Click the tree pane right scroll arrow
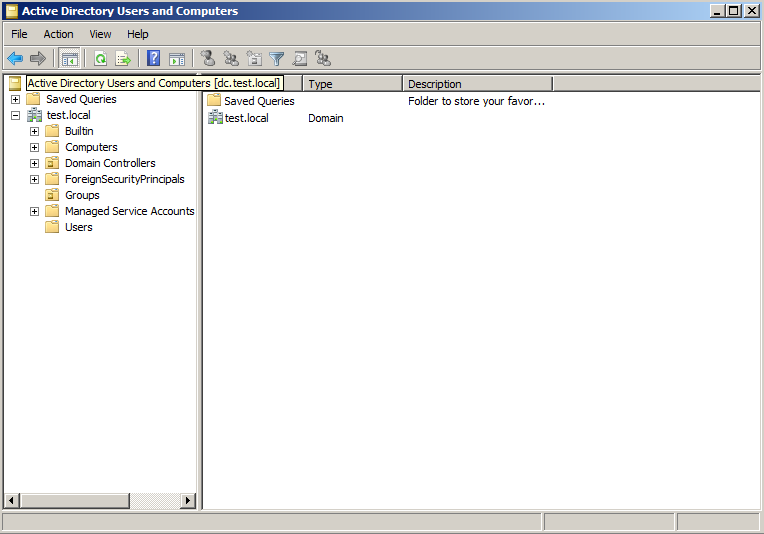Viewport: 764px width, 534px height. [x=188, y=500]
